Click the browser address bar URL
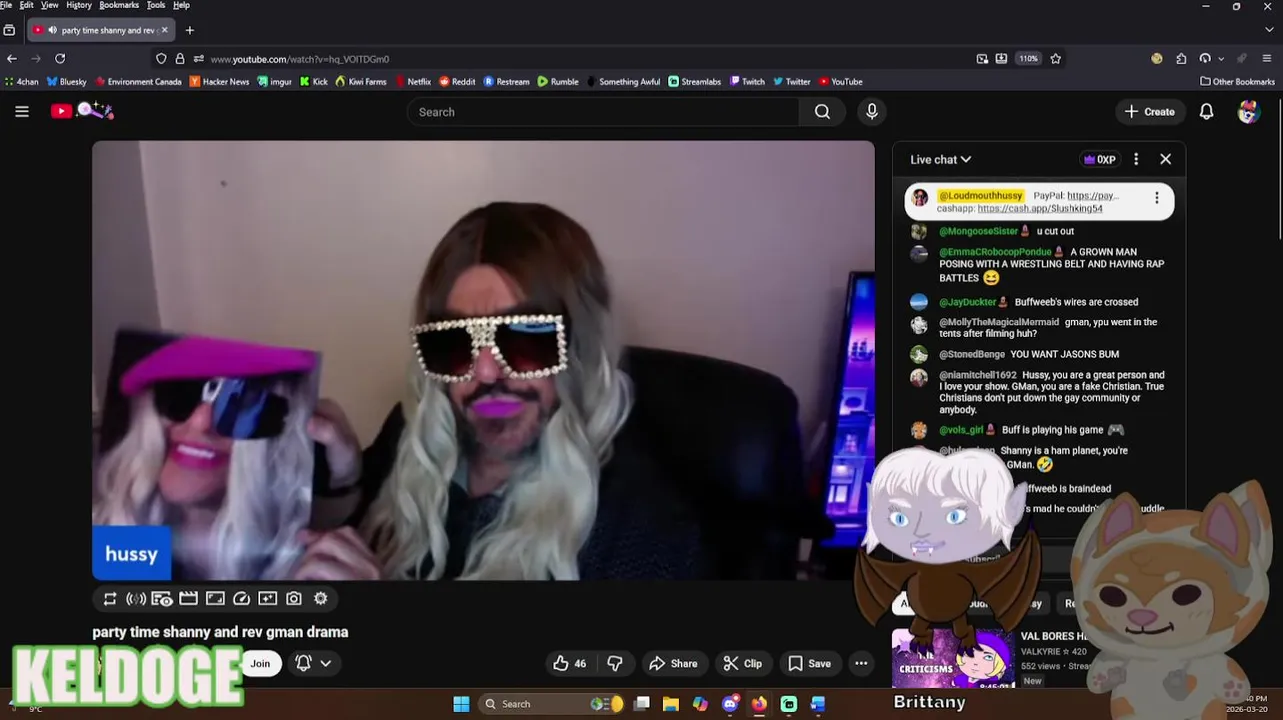1283x720 pixels. 299,59
